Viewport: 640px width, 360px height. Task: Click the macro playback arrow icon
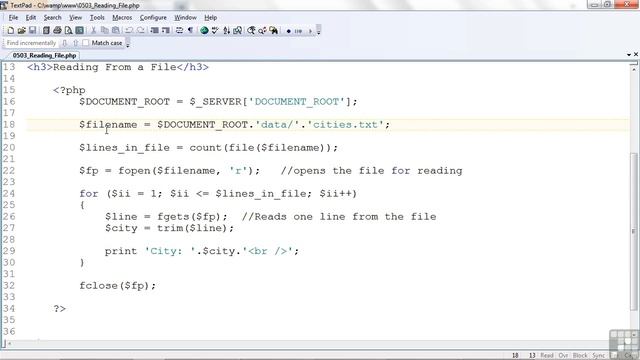coord(310,31)
